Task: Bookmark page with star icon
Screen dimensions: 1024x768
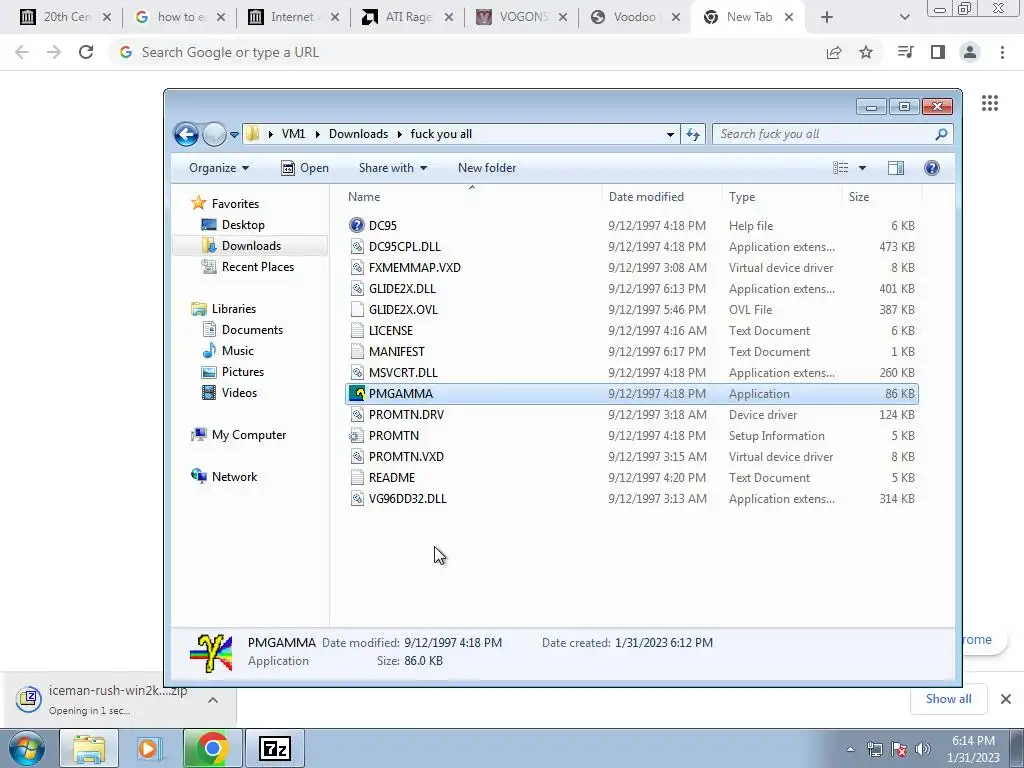Action: [866, 52]
